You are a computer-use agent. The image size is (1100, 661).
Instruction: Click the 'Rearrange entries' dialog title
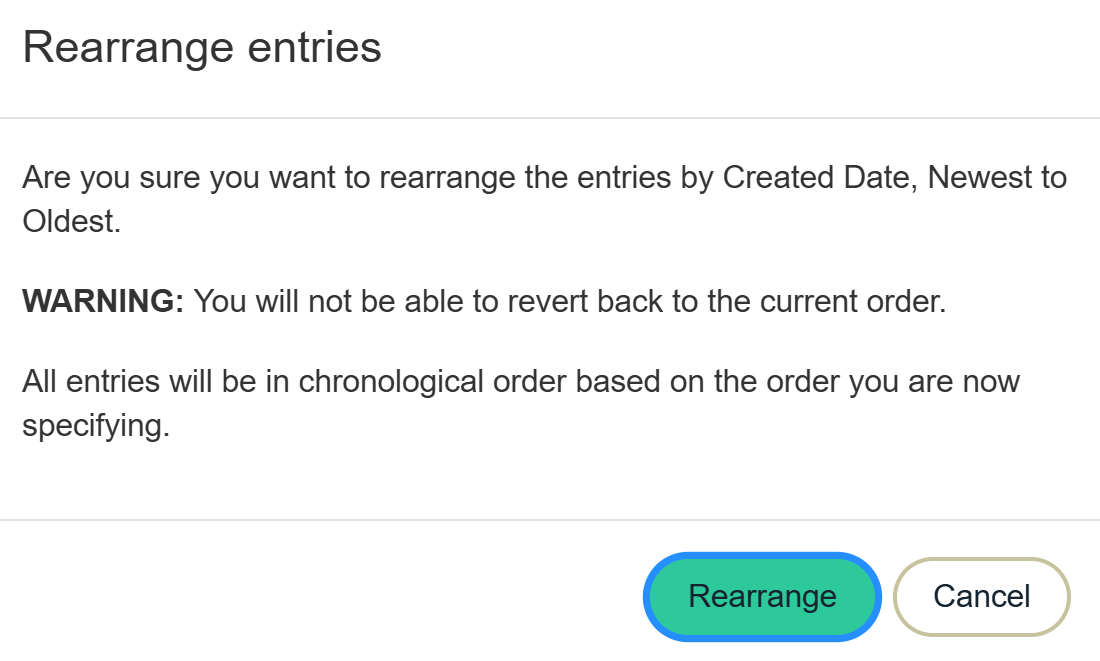202,48
